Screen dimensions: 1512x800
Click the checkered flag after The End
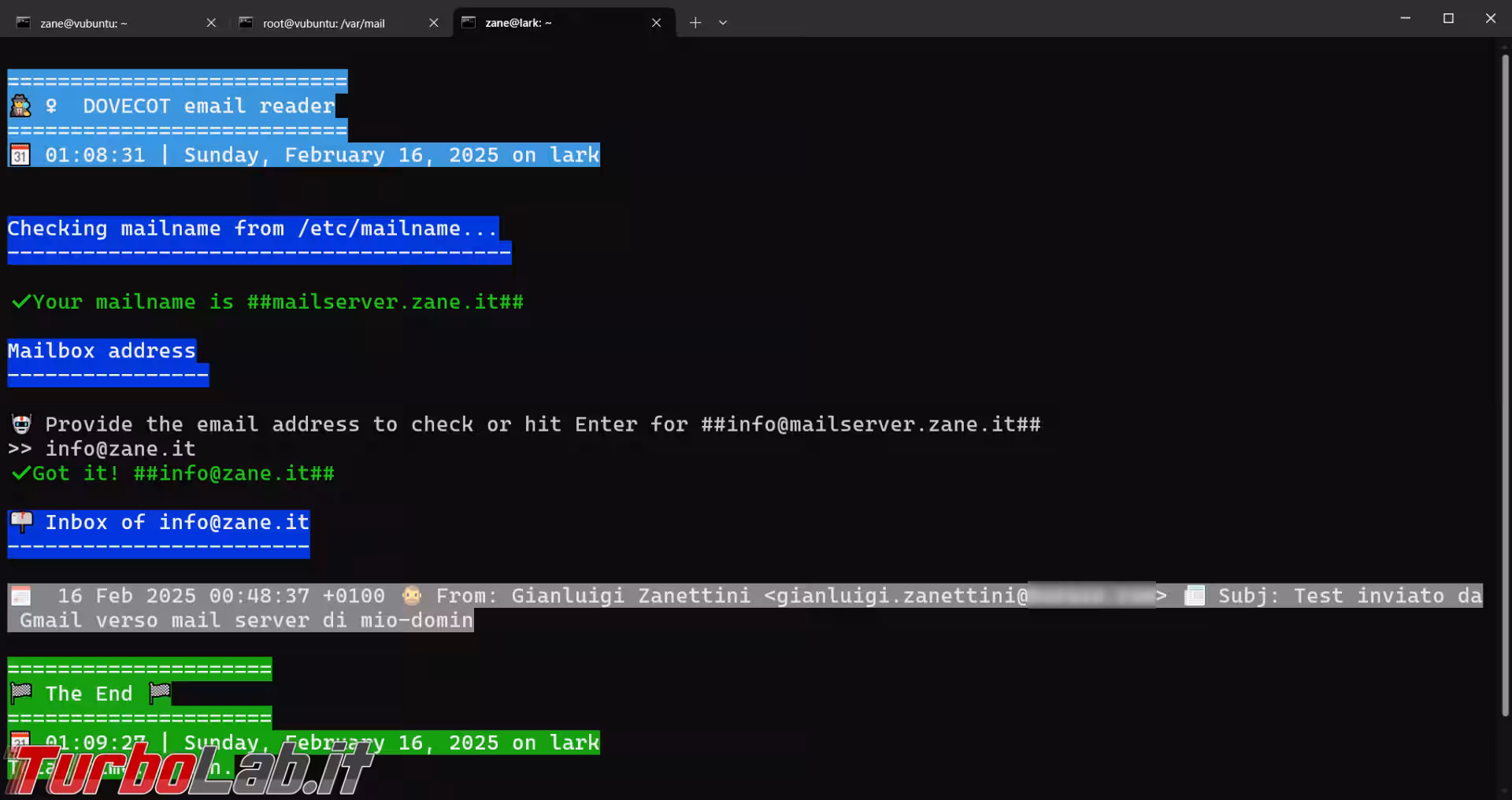(x=160, y=693)
